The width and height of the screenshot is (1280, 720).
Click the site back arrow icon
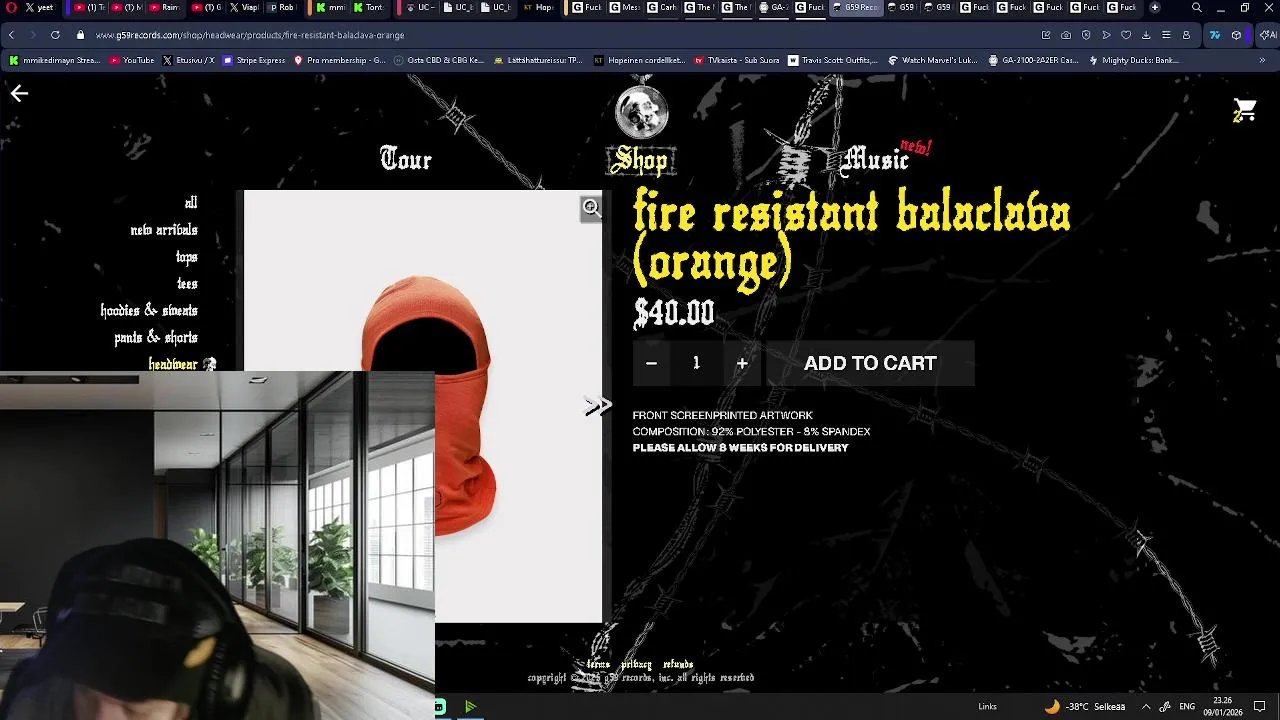[x=19, y=93]
